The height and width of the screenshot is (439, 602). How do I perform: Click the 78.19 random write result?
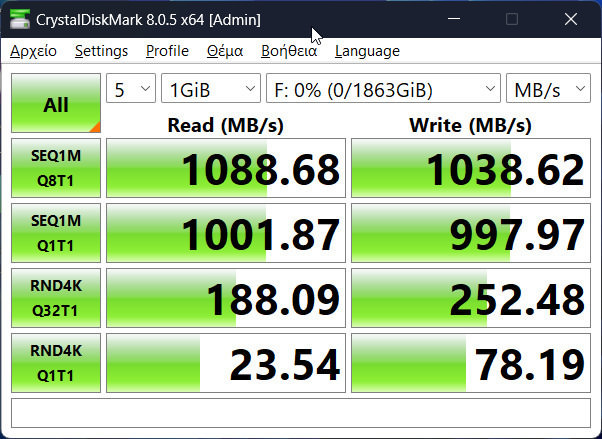point(470,364)
